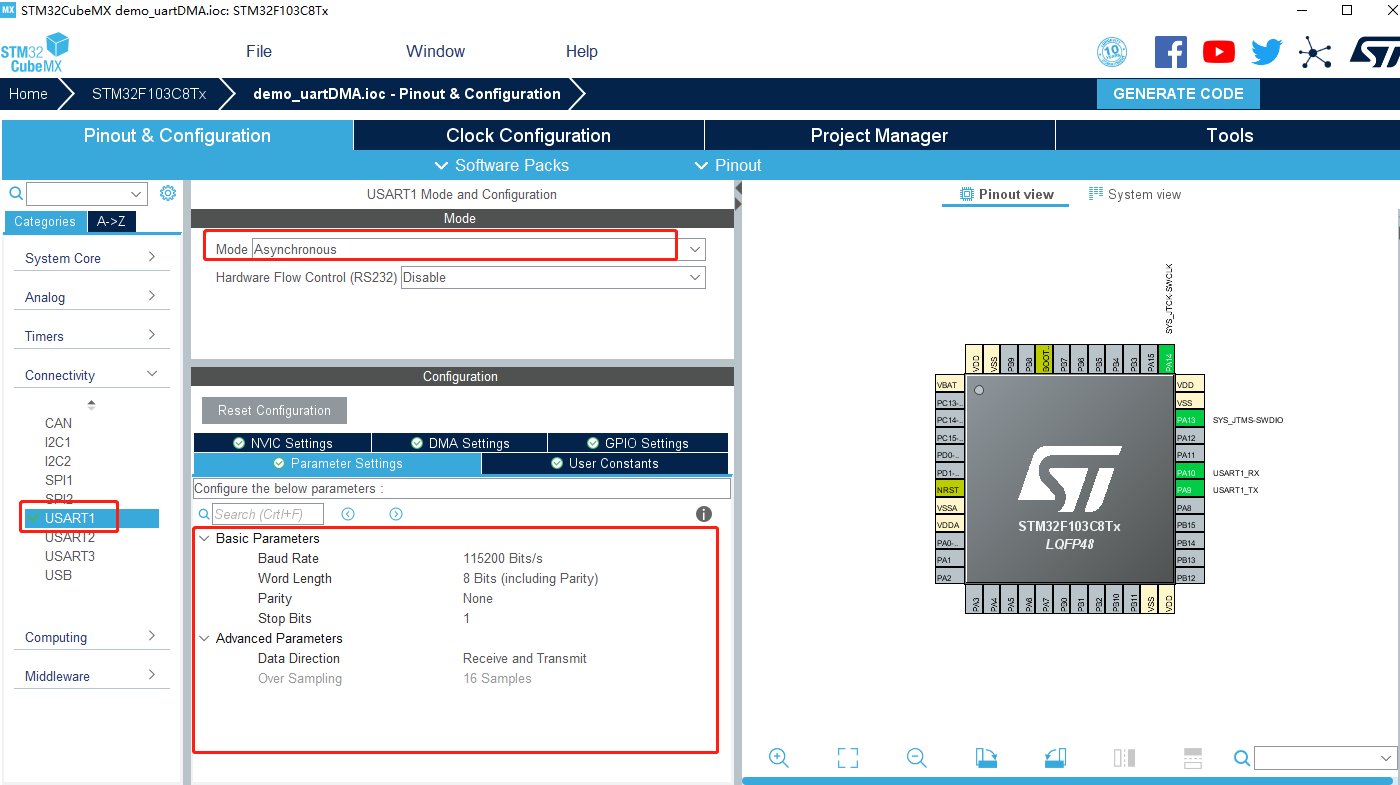Switch peripheral list back to Categories
The height and width of the screenshot is (785, 1400).
(x=45, y=221)
